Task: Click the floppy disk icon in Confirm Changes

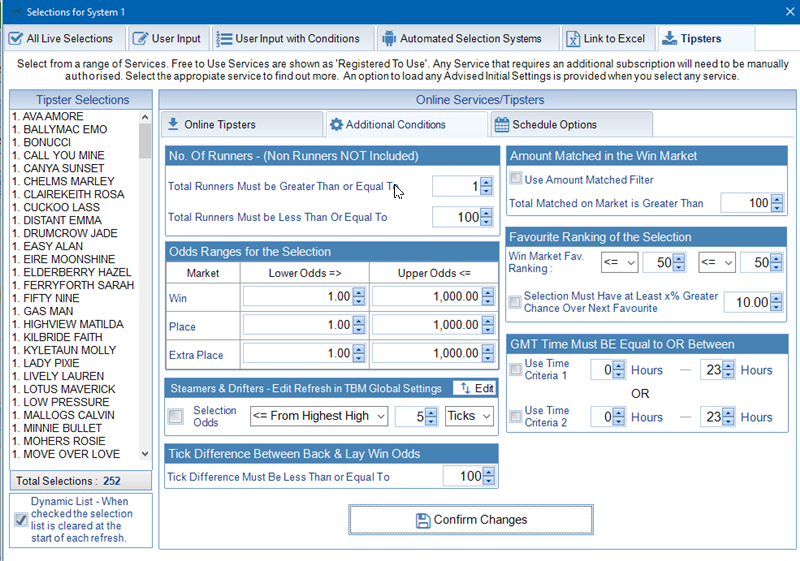Action: tap(422, 520)
